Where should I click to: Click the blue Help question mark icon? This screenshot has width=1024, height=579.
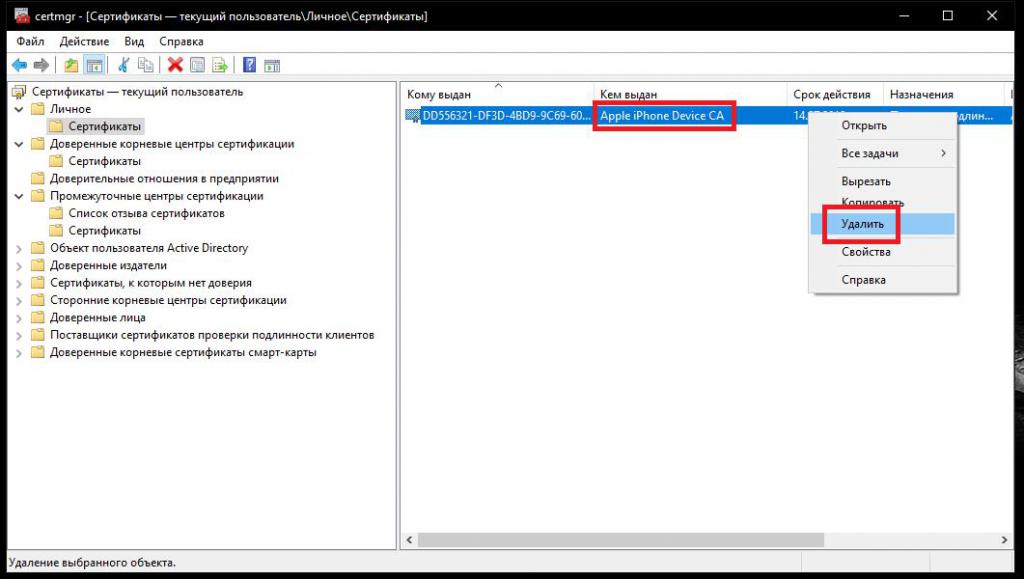pyautogui.click(x=249, y=65)
